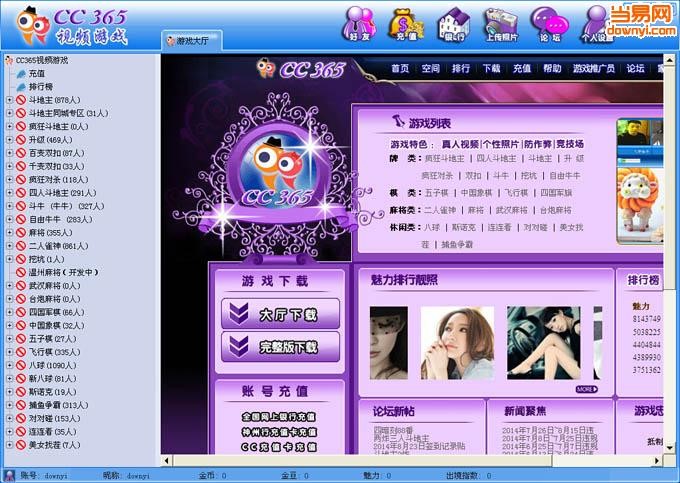Expand the 四人斗地主 (291人) node
680x483 pixels.
(x=9, y=193)
